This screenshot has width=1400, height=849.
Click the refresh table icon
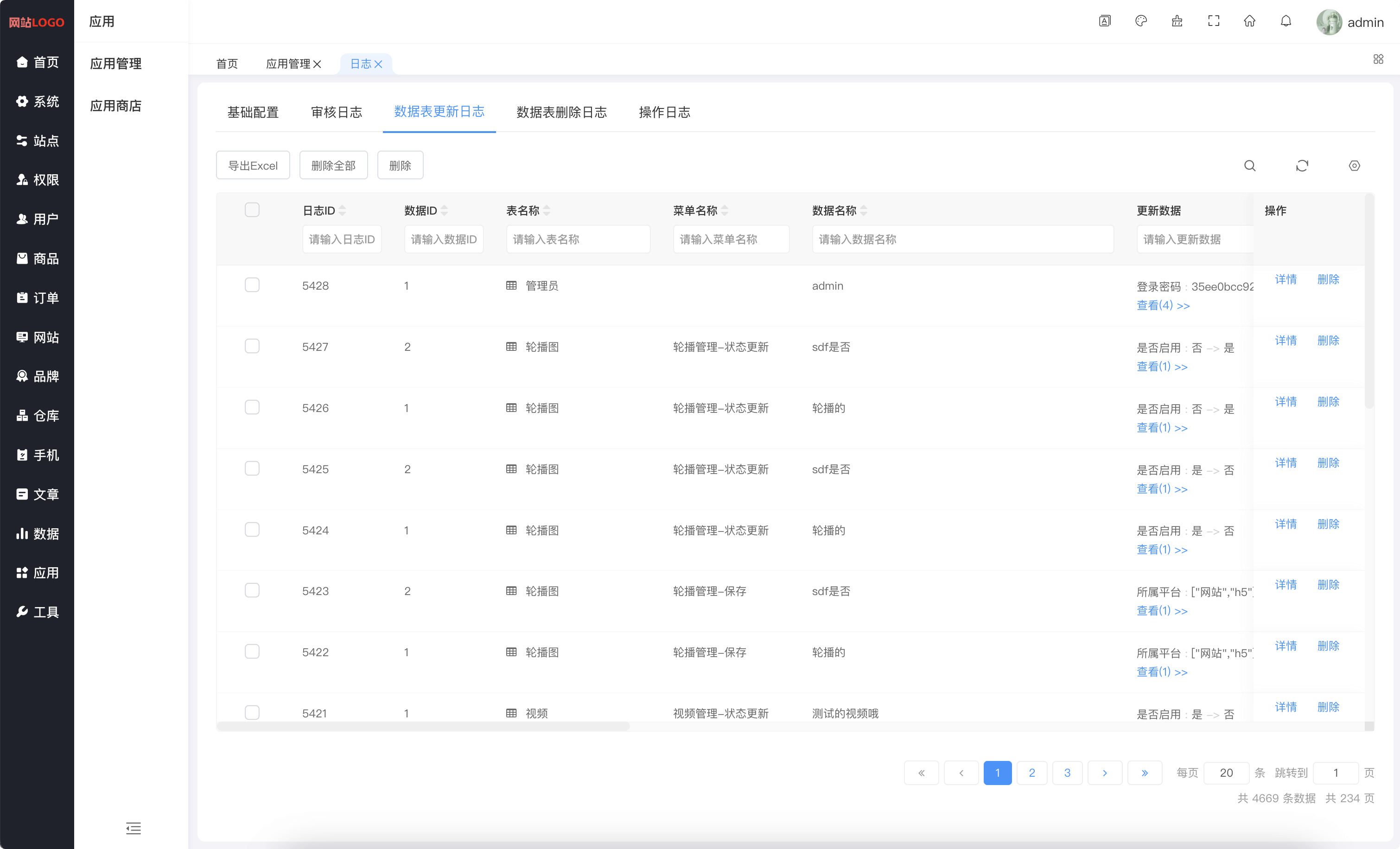coord(1302,165)
